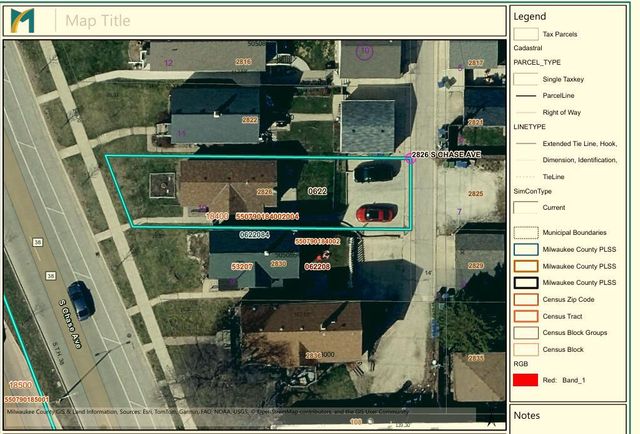Click the orange-outlined Milwaukee County PLSS swatch
The width and height of the screenshot is (640, 434).
click(526, 266)
